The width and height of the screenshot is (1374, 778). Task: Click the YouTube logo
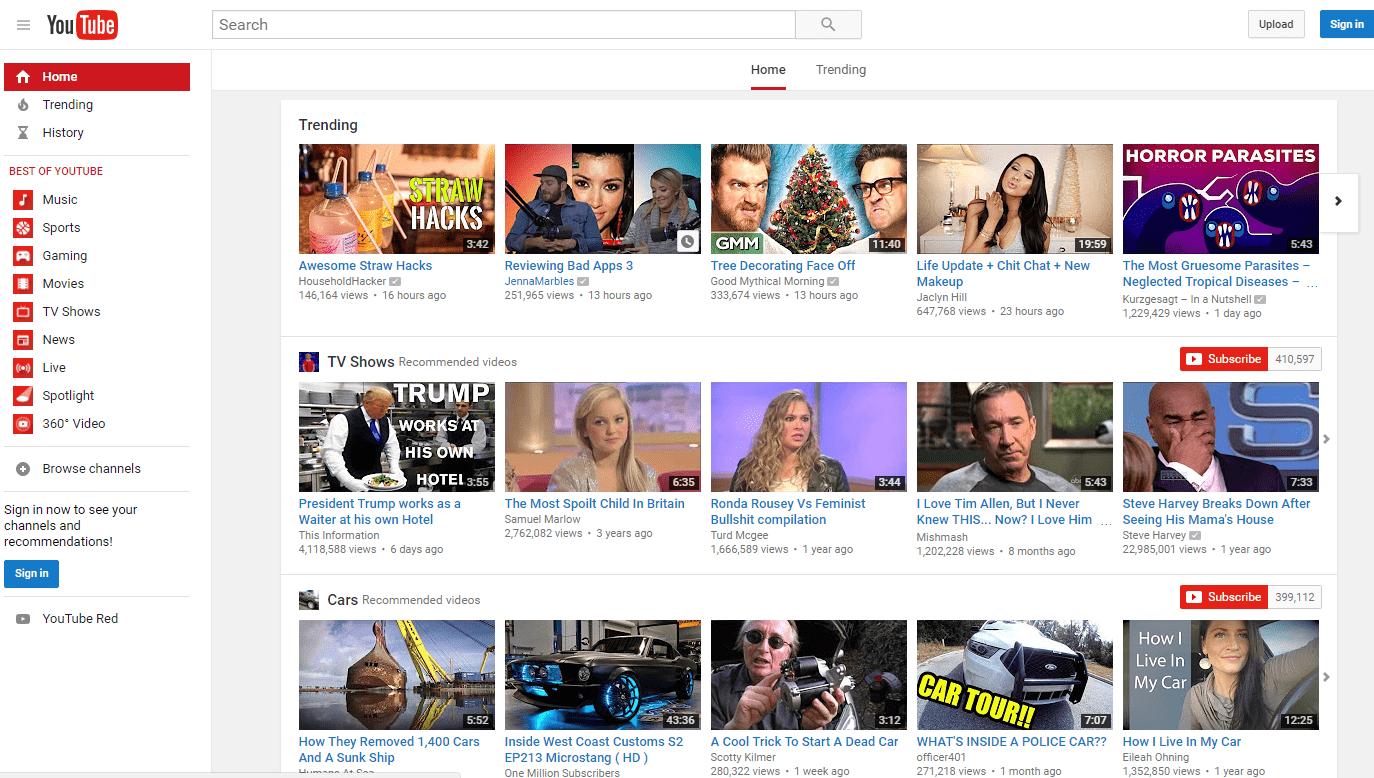pos(82,25)
